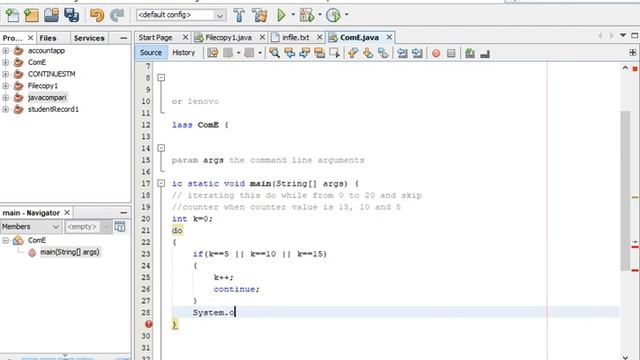Screen dimensions: 640x360
Task: Find previous occurrence in editor toolbar
Action: (289, 53)
